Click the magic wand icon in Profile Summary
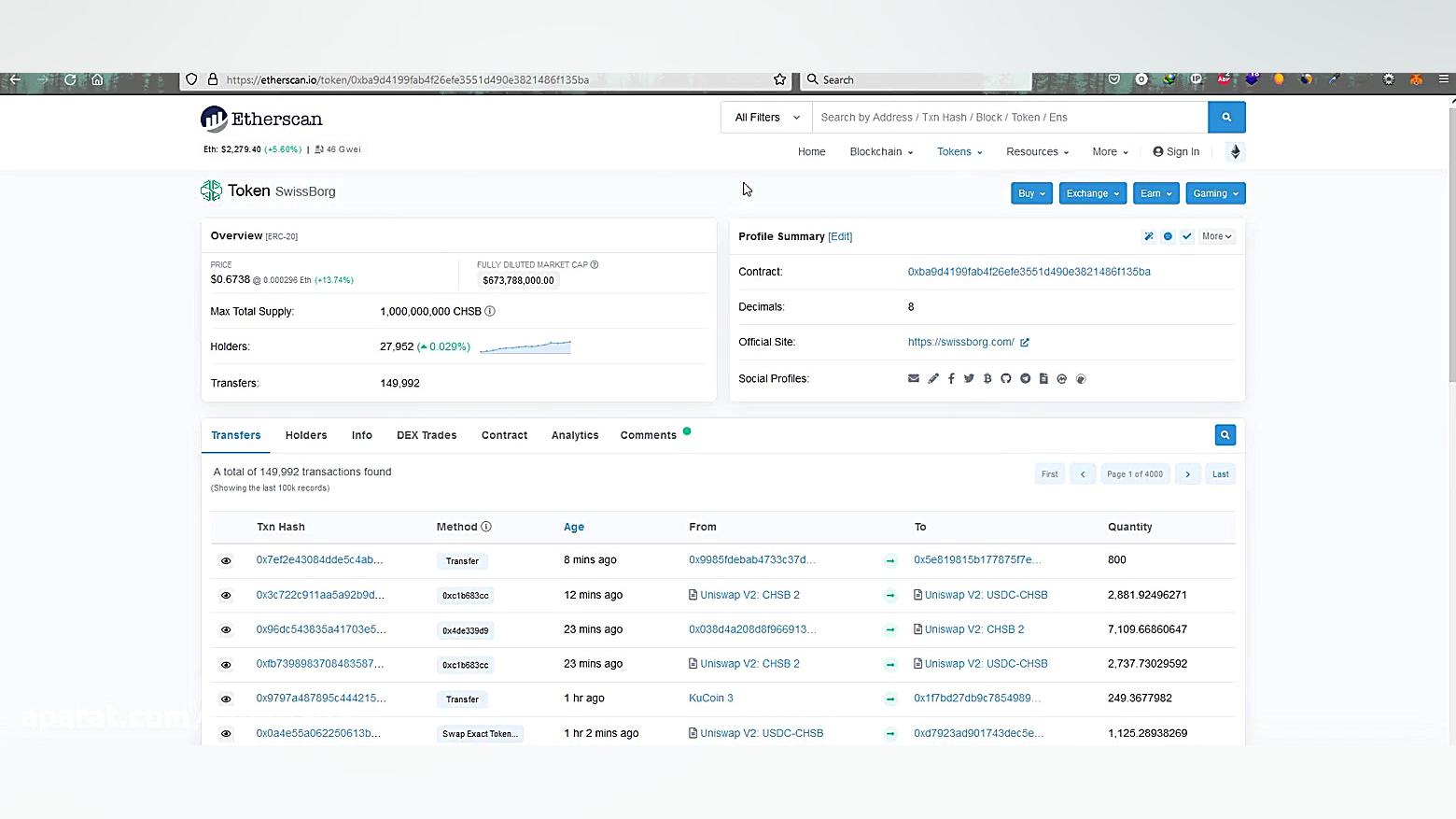Screen dimensions: 1456x819 1149,236
